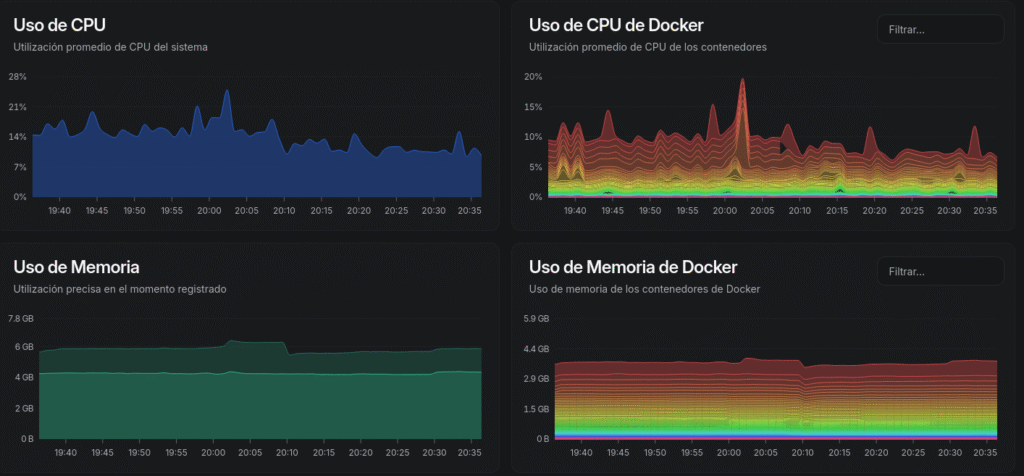Click the 7.8 GB axis label on Memoria chart
This screenshot has height=476, width=1024.
[x=21, y=318]
